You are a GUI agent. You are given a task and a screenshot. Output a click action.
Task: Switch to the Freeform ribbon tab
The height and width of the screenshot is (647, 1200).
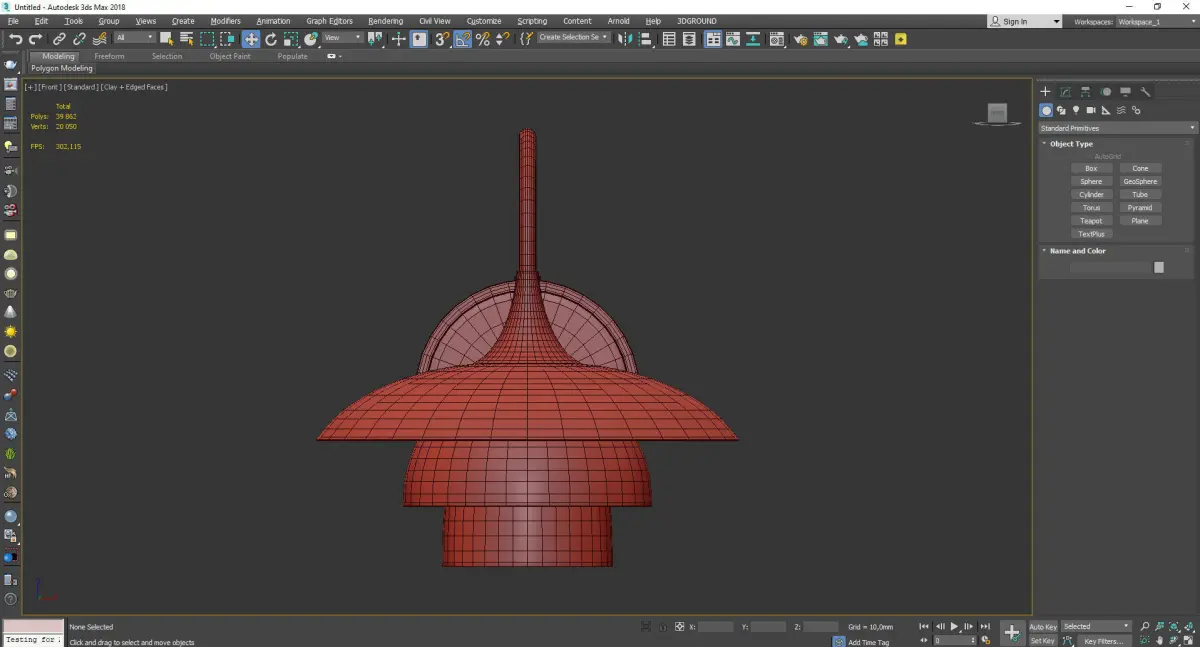[109, 56]
